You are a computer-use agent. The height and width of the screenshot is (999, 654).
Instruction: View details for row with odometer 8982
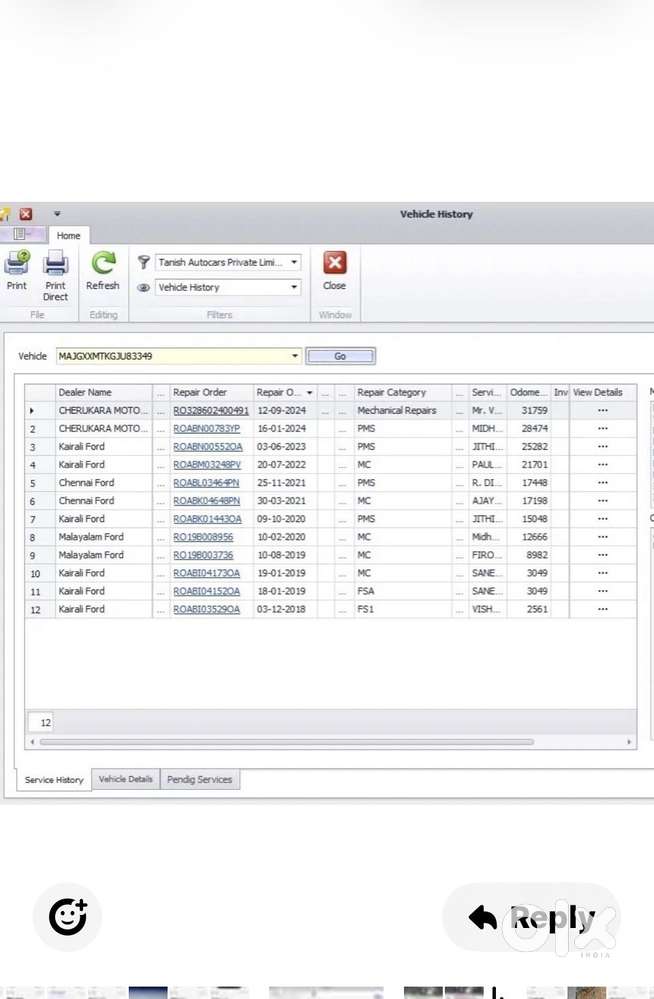pyautogui.click(x=602, y=555)
